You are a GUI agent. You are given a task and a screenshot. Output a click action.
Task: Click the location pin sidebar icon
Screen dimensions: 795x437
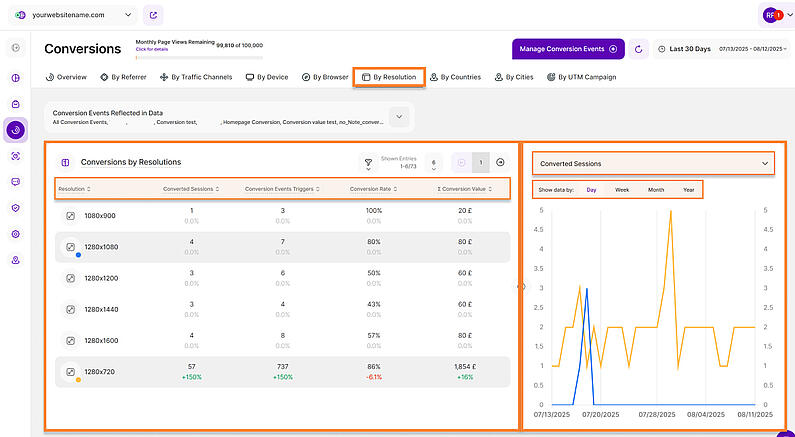point(16,260)
